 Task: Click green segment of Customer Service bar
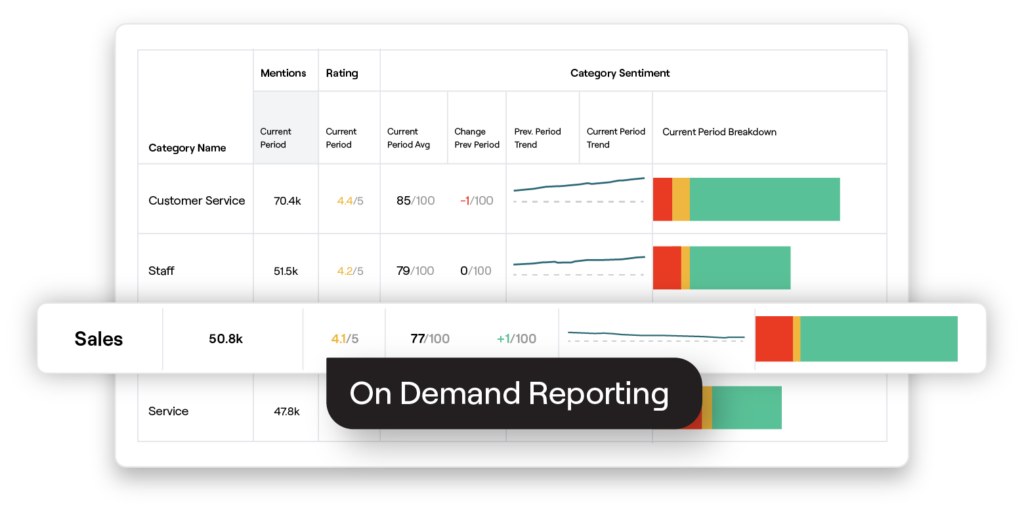764,200
